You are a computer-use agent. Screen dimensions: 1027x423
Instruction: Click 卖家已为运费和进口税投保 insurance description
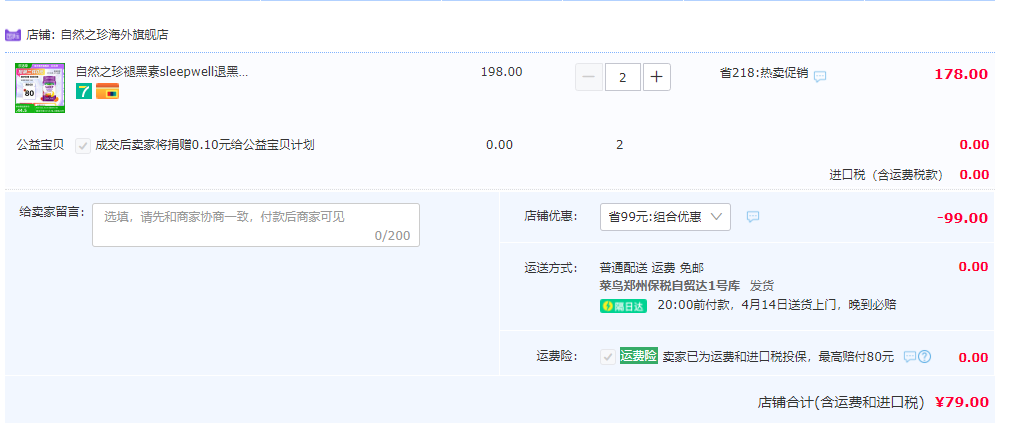click(778, 357)
